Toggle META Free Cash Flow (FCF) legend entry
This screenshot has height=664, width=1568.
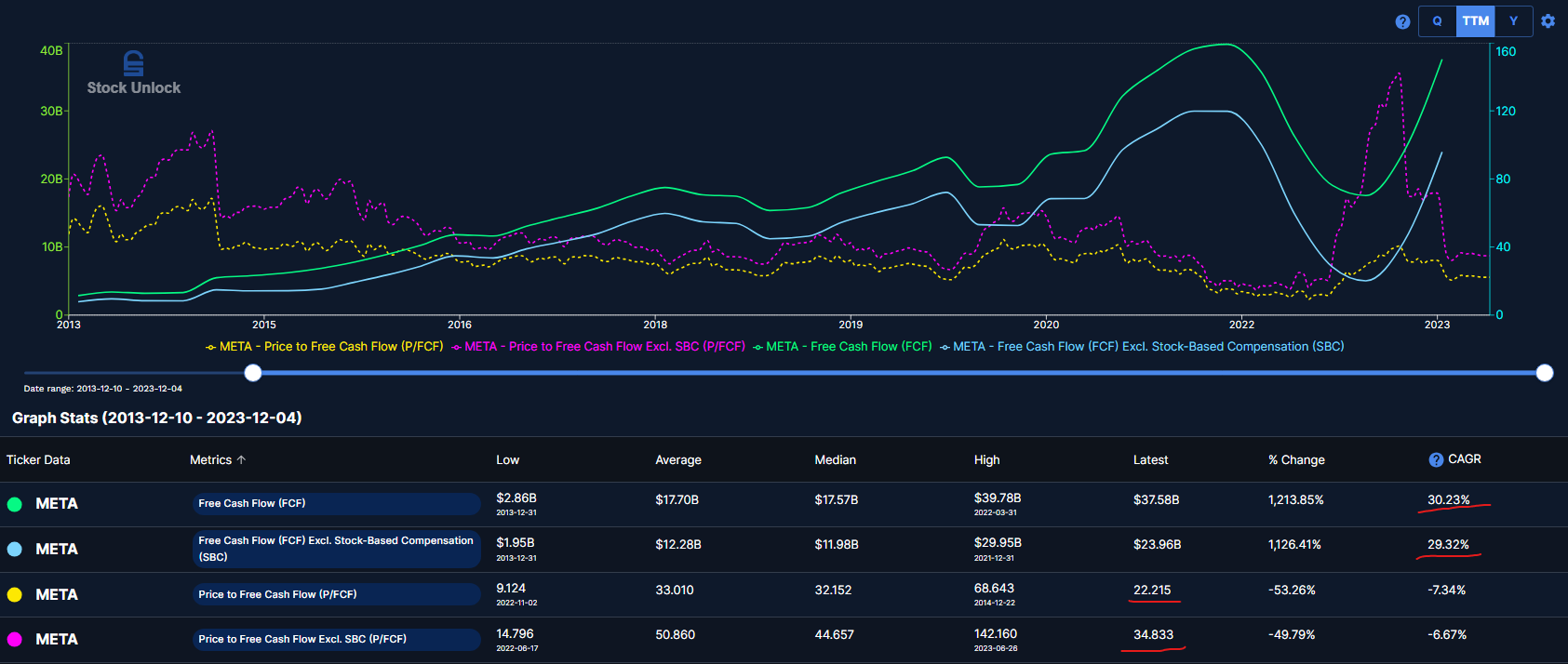(x=842, y=346)
